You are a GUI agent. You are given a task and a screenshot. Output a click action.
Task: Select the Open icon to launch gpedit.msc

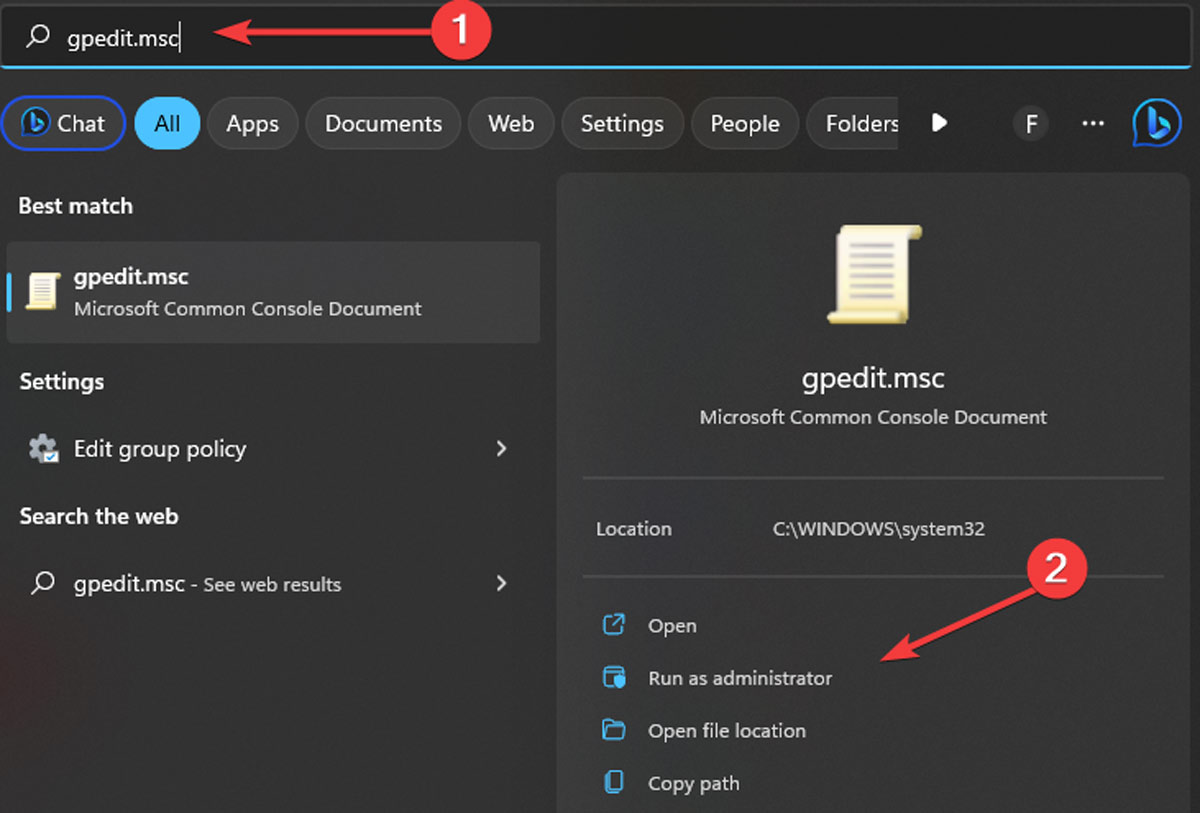613,624
